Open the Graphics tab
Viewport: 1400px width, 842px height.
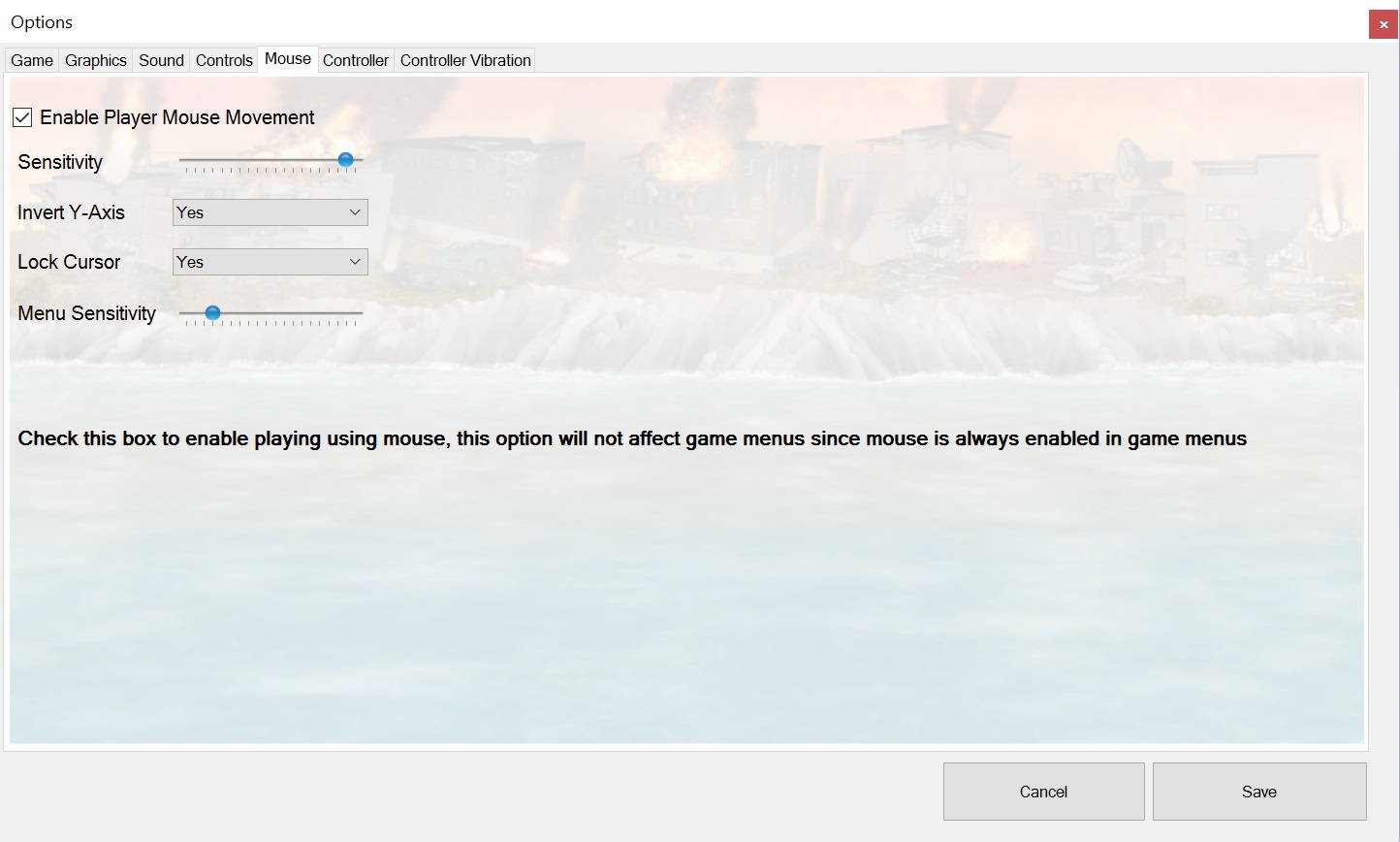[95, 59]
